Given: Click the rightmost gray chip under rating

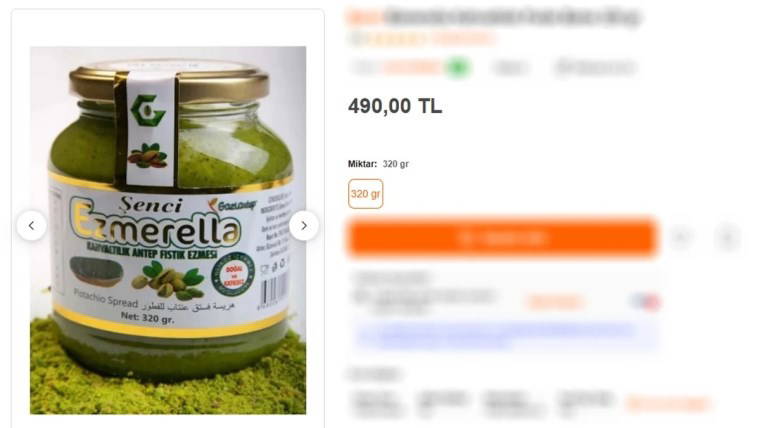Looking at the screenshot, I should (595, 68).
